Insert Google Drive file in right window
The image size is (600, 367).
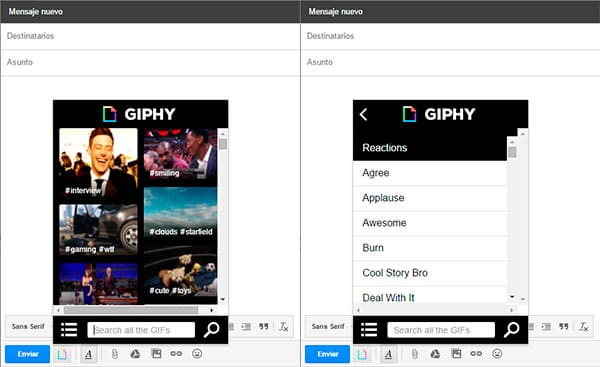pyautogui.click(x=435, y=354)
